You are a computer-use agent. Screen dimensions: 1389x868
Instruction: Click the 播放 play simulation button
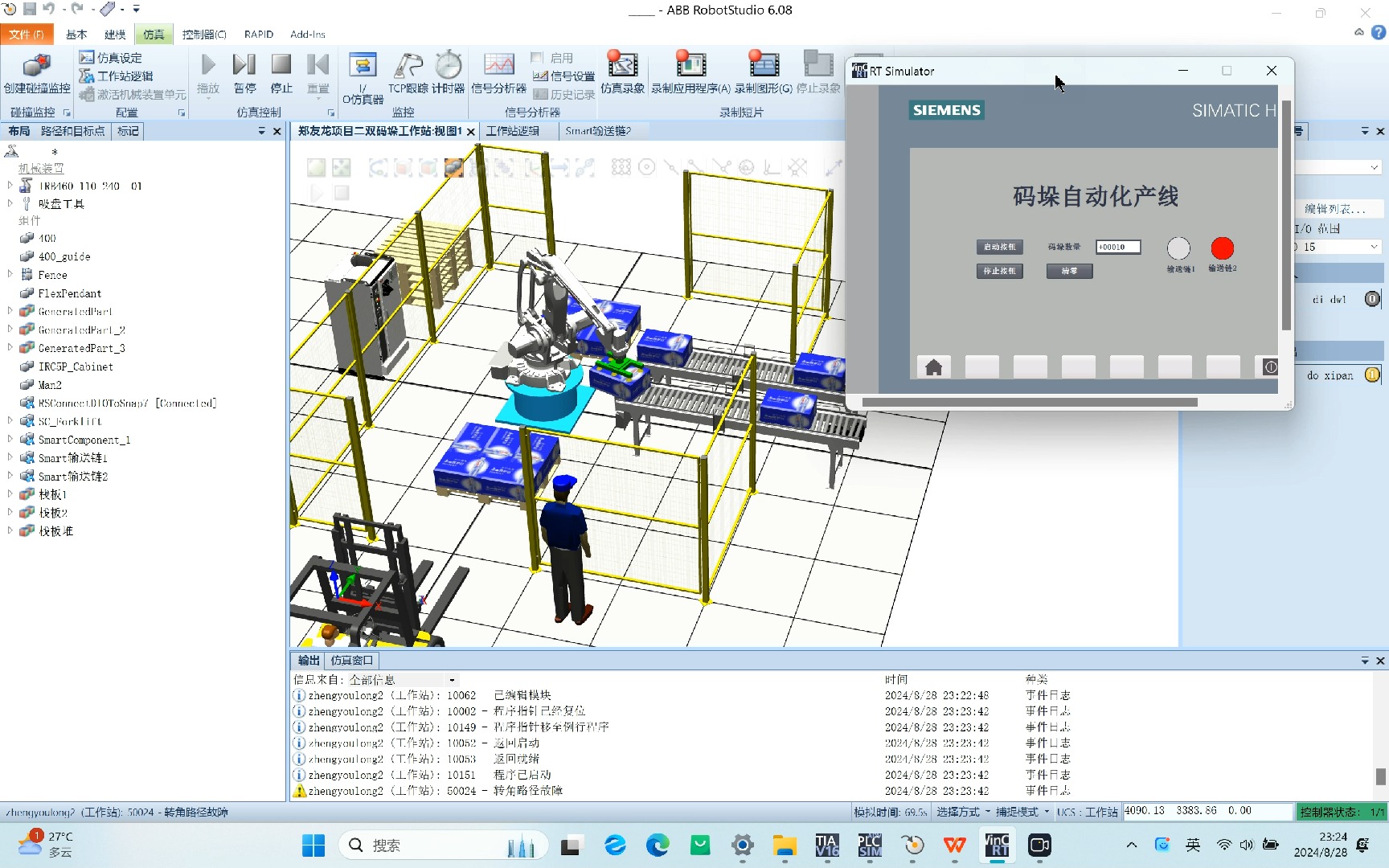(208, 73)
